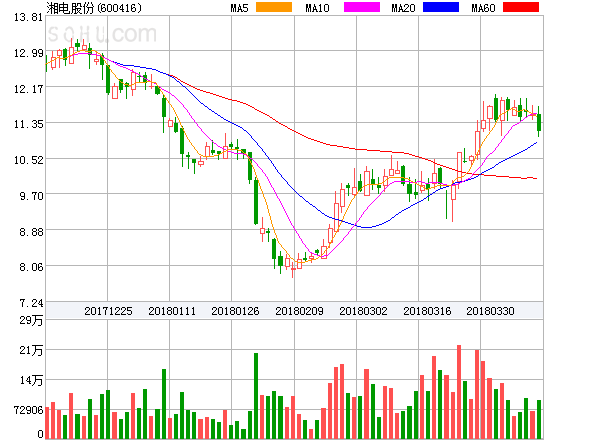The width and height of the screenshot is (600, 440).
Task: Click the tallest red volume bar
Action: [x=459, y=392]
